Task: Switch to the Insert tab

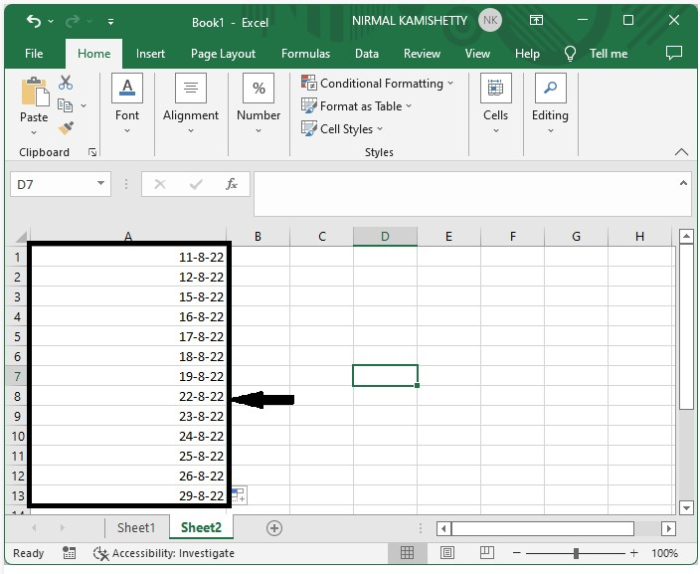Action: pos(150,54)
